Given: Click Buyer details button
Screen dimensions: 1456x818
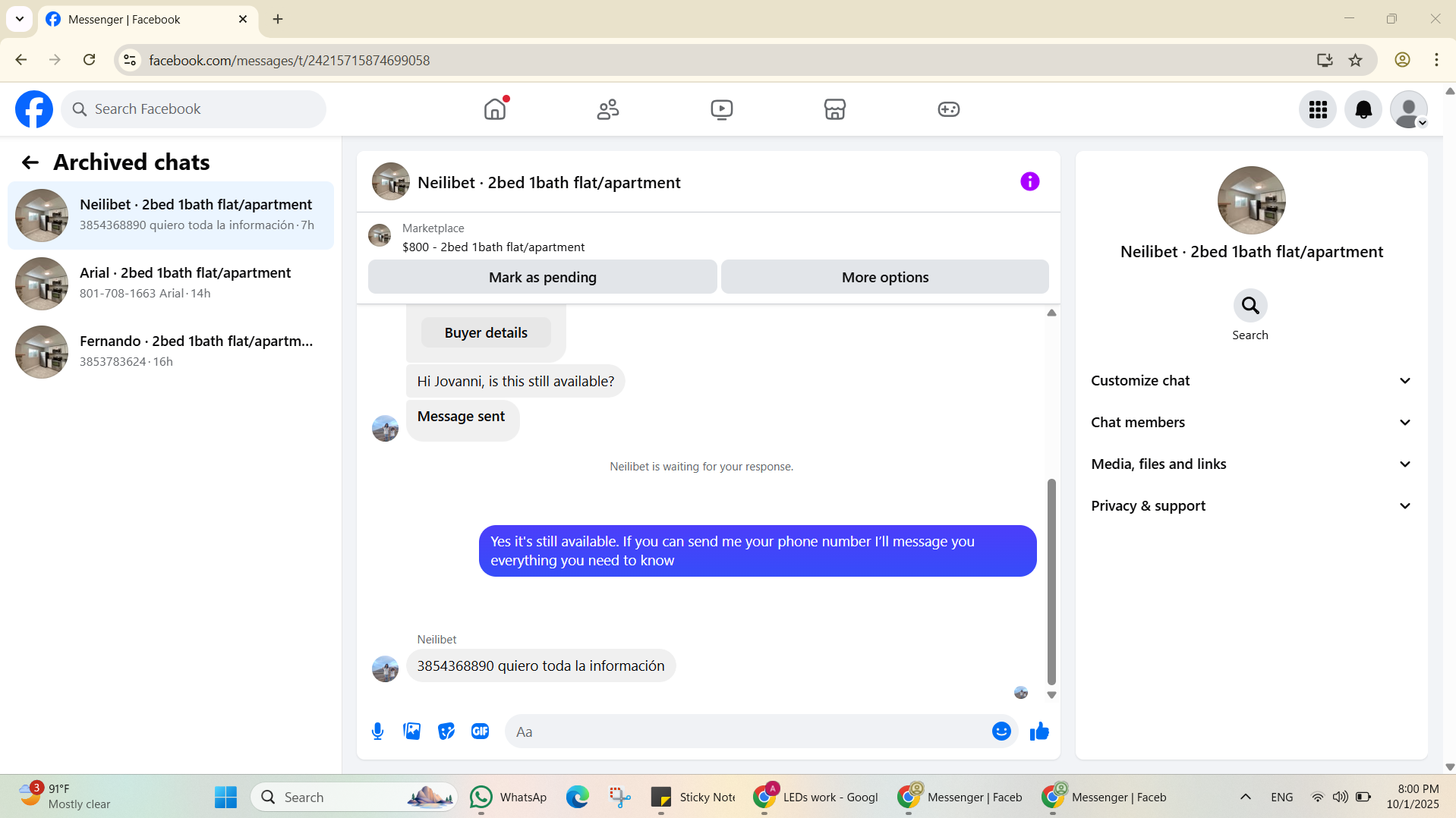Looking at the screenshot, I should [486, 332].
